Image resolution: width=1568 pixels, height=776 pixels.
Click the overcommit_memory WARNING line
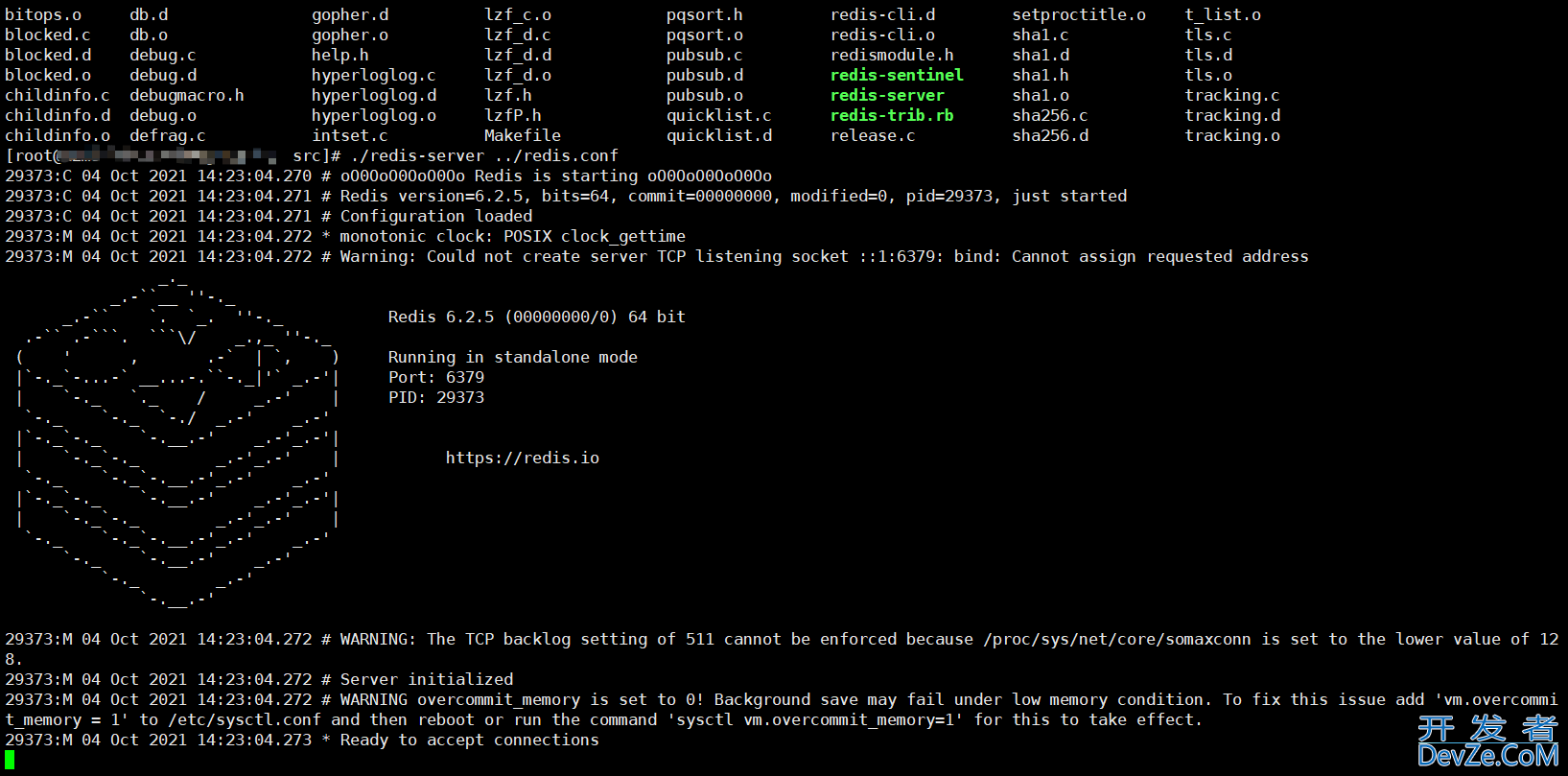(x=782, y=709)
